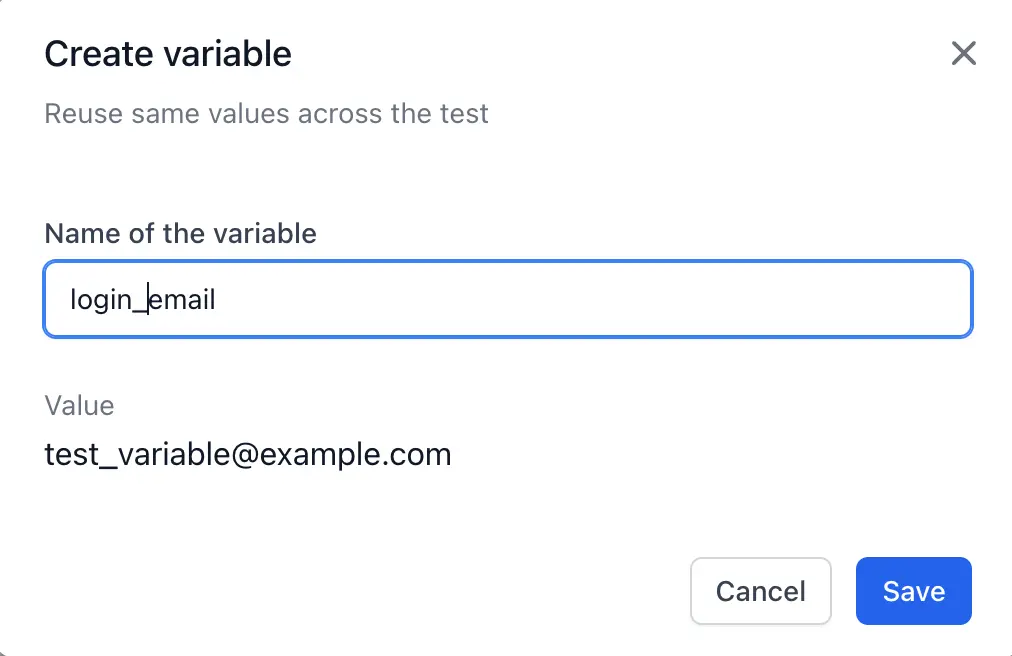Dismiss dialog using top-right close icon
This screenshot has width=1012, height=656.
[x=963, y=53]
